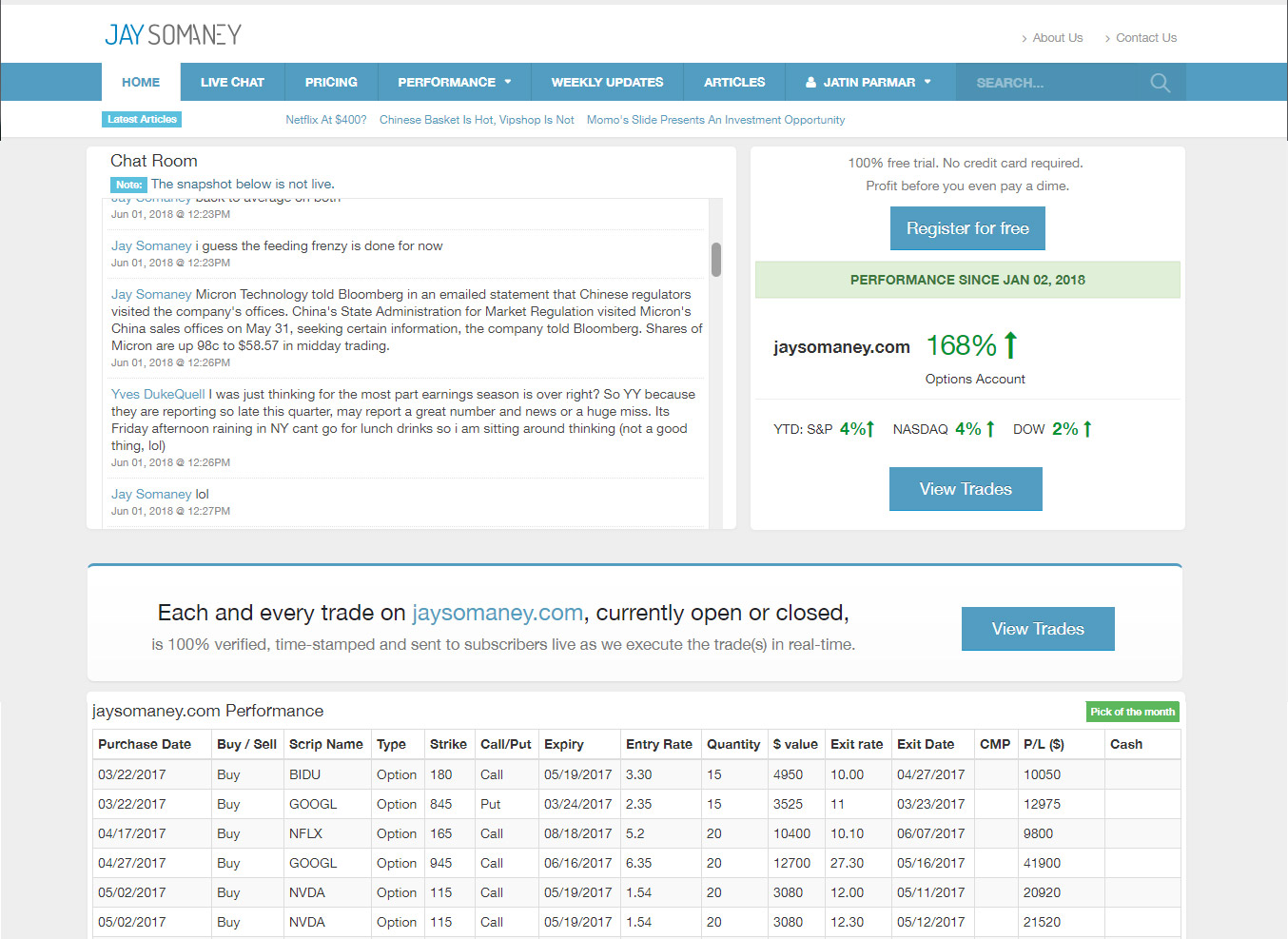The height and width of the screenshot is (939, 1288).
Task: Expand the Performance dropdown menu
Action: (x=454, y=83)
